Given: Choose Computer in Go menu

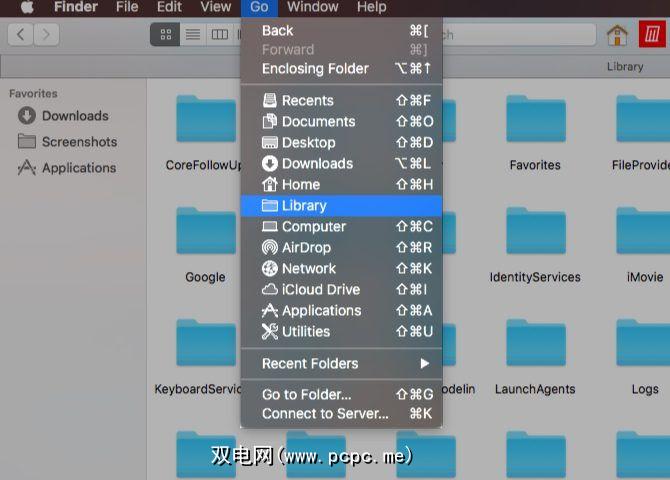Looking at the screenshot, I should point(341,227).
